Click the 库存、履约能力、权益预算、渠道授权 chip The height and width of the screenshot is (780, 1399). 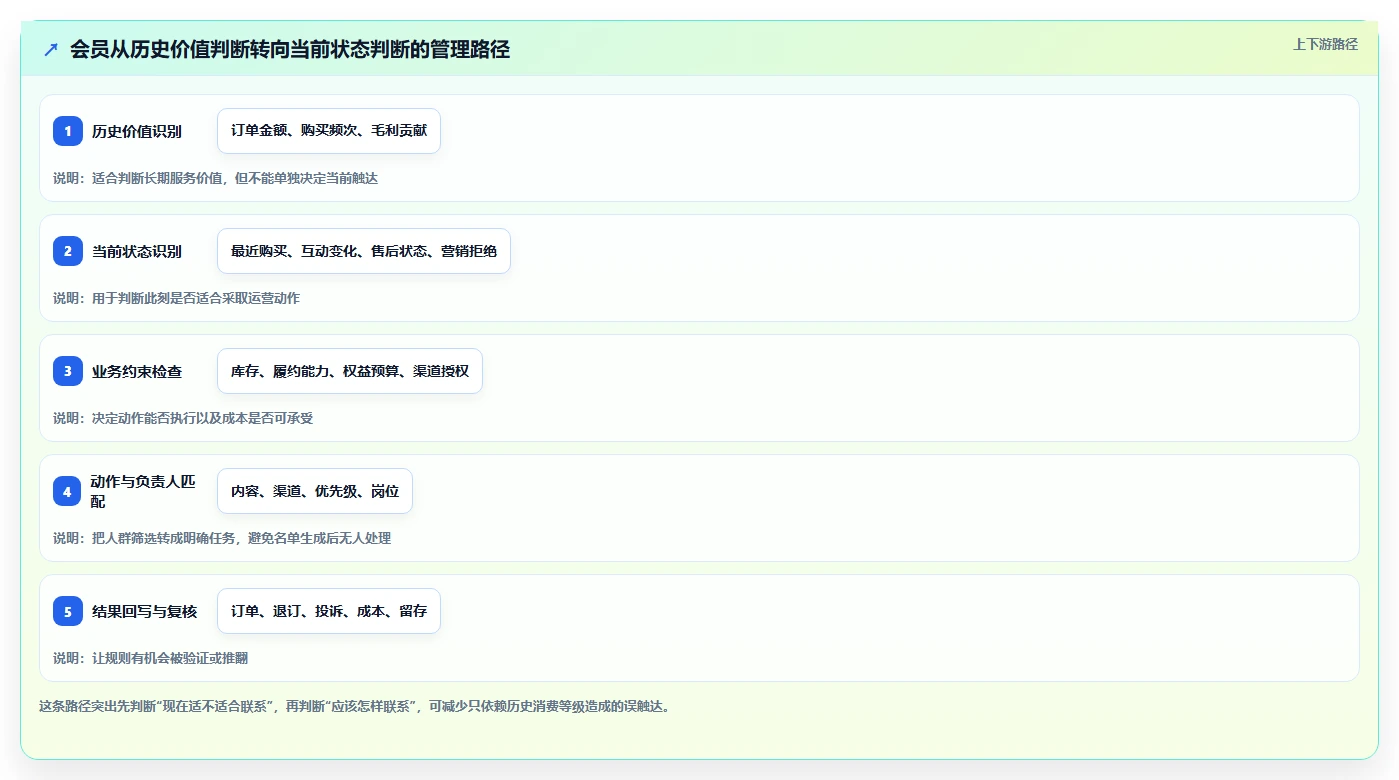tap(350, 371)
